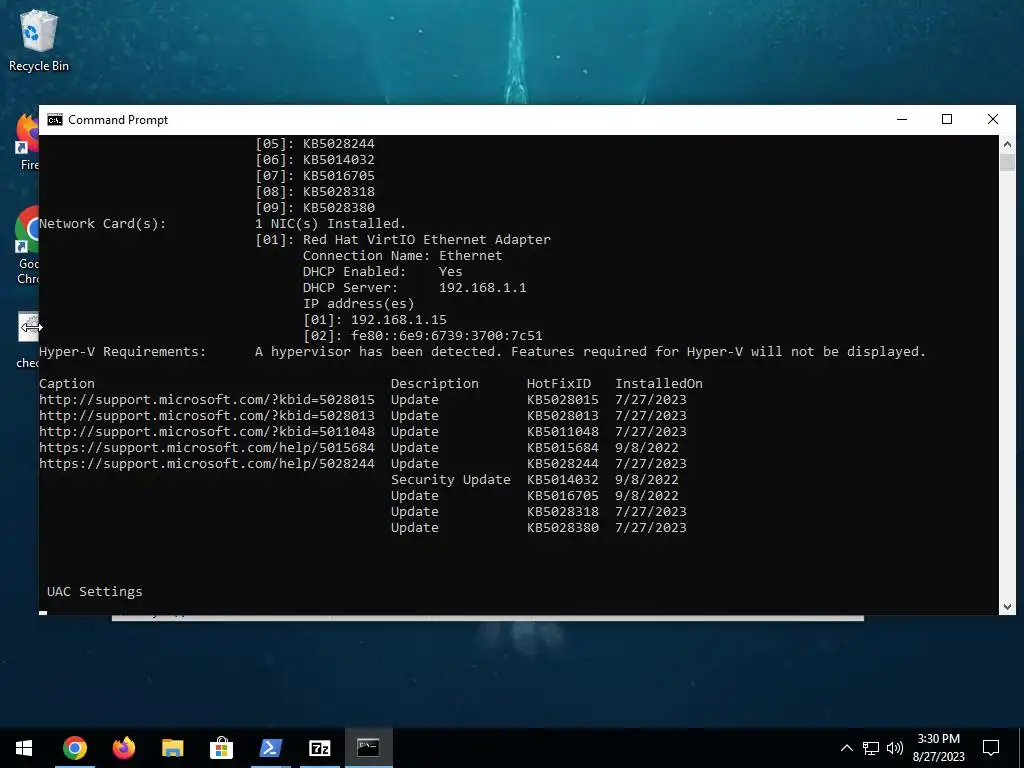The width and height of the screenshot is (1024, 768).
Task: Click the [07]: KB5016705 list line
Action: 315,176
